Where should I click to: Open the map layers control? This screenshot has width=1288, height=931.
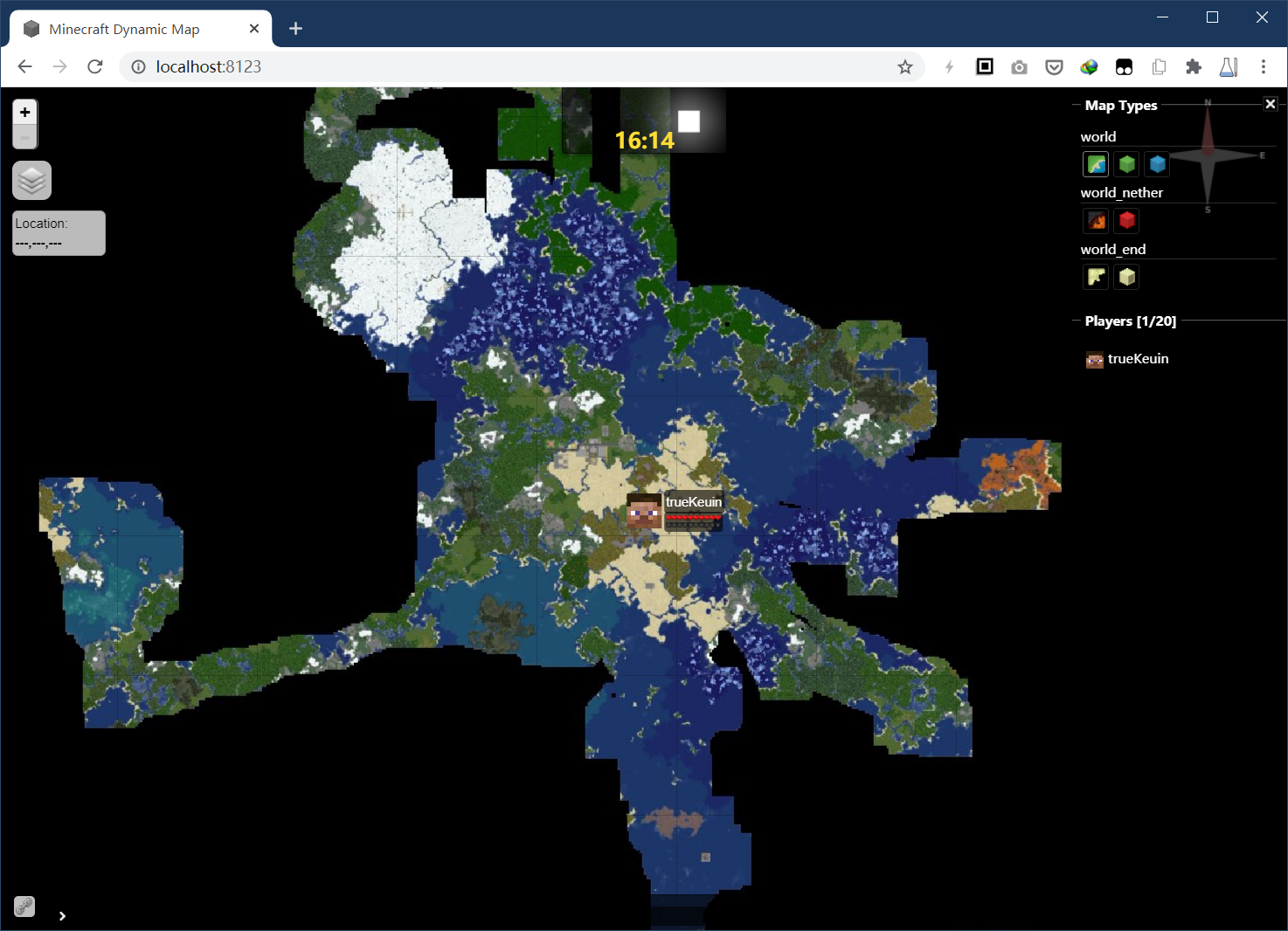pyautogui.click(x=32, y=181)
